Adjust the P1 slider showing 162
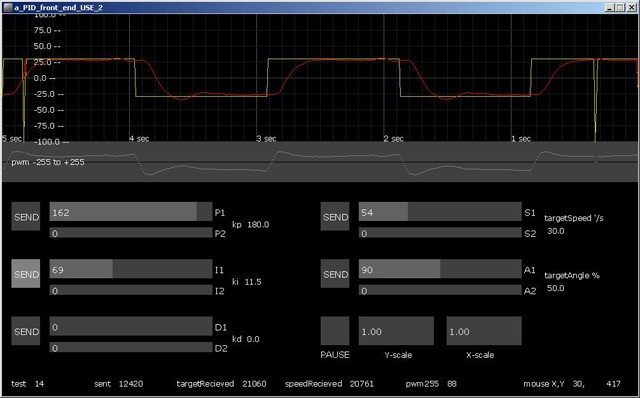640x398 pixels. coord(131,212)
